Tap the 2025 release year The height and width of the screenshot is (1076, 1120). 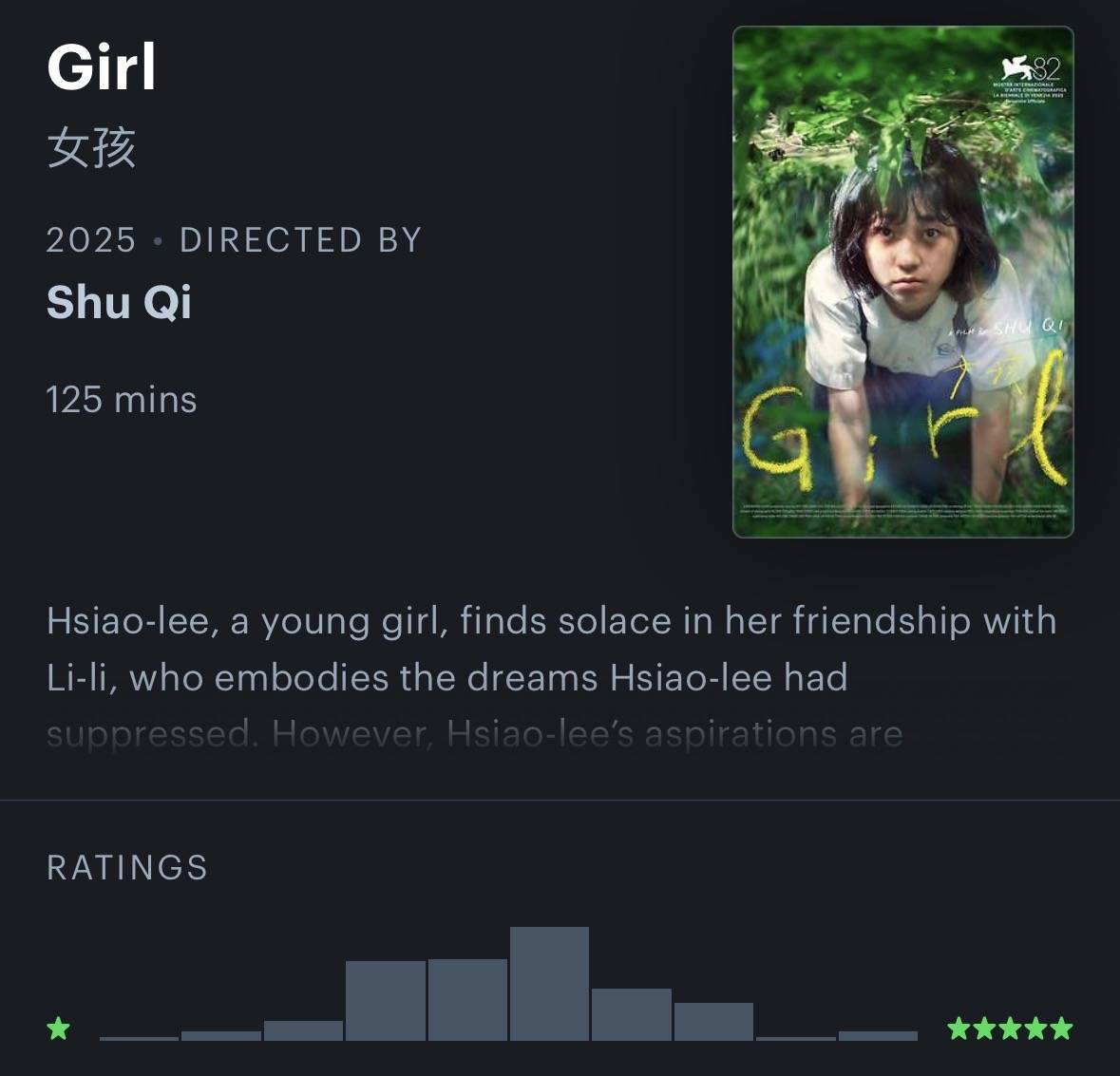[91, 240]
